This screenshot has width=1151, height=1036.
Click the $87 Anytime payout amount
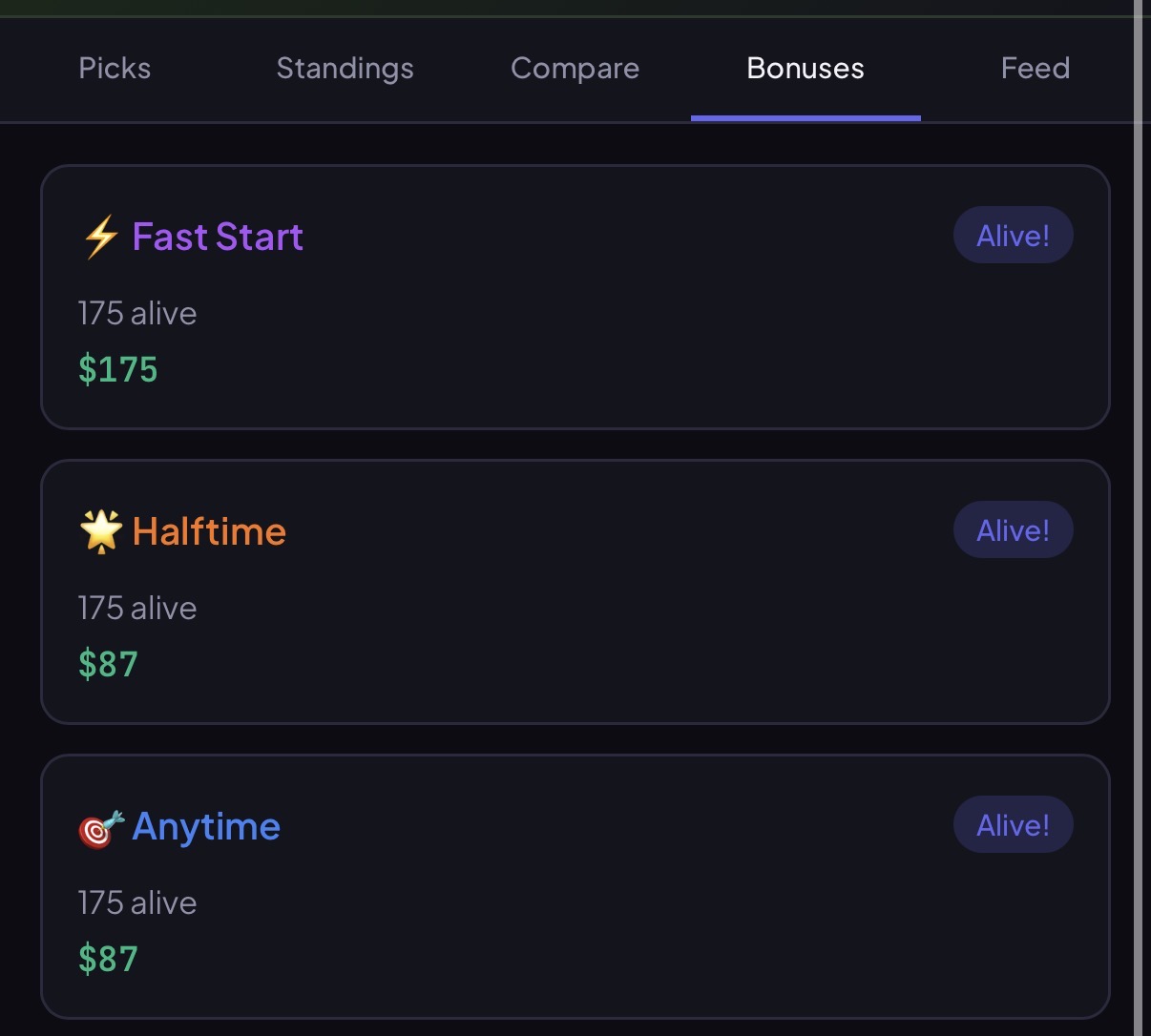point(108,959)
